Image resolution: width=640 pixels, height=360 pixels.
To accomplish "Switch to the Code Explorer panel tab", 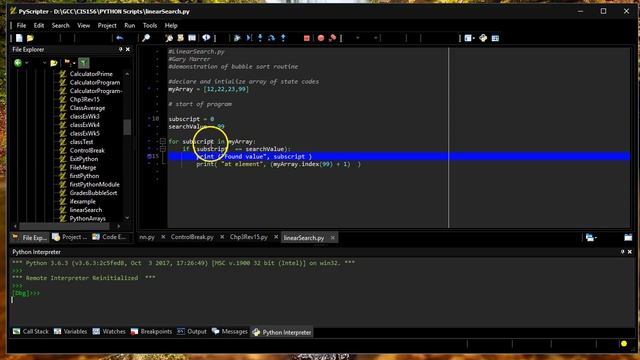I will 109,237.
